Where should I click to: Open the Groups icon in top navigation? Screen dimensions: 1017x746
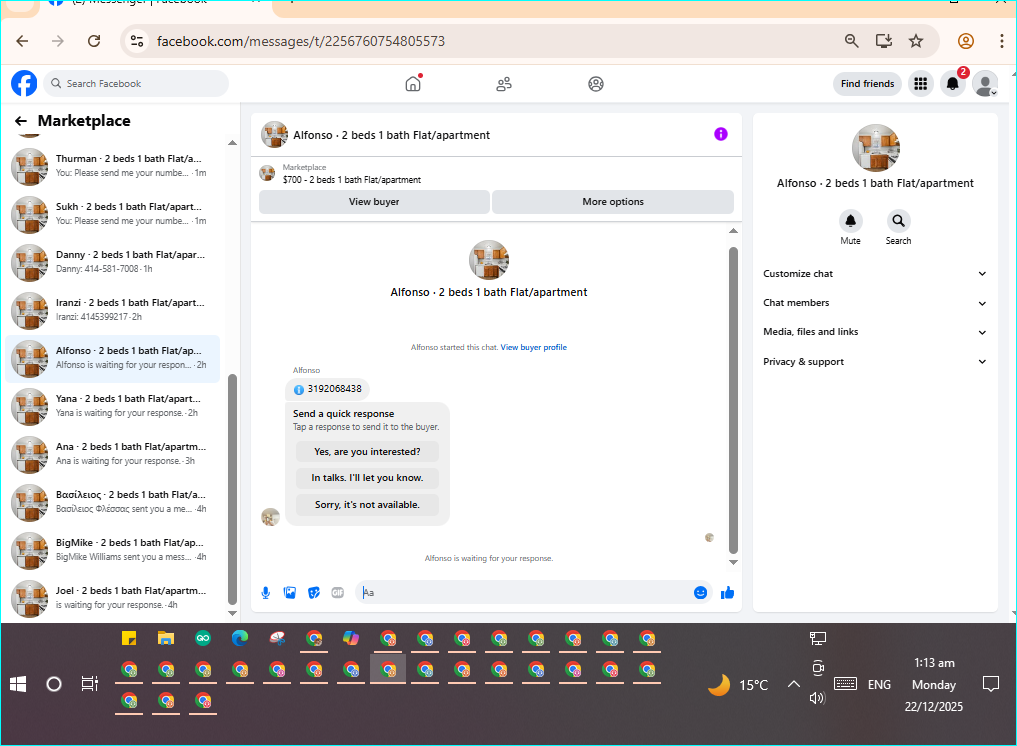coord(595,84)
